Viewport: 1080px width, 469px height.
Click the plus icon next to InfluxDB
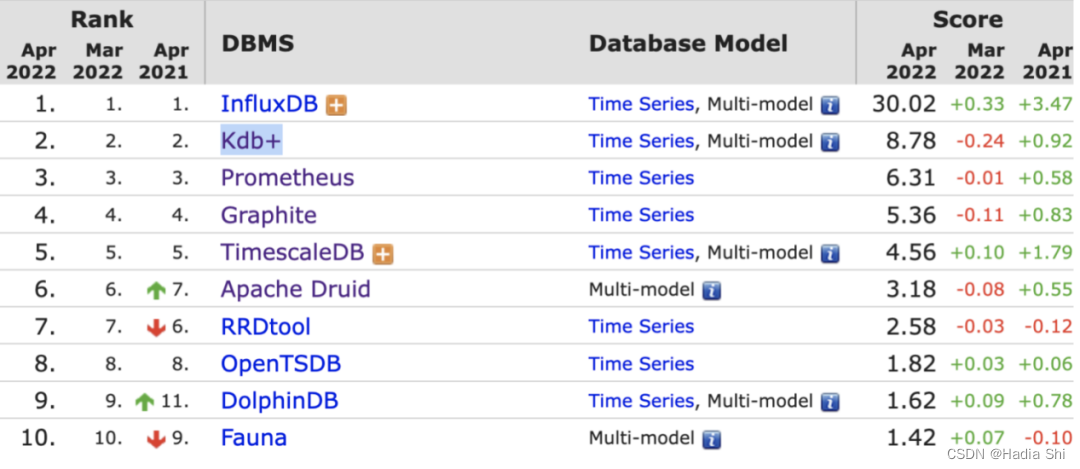tap(337, 105)
